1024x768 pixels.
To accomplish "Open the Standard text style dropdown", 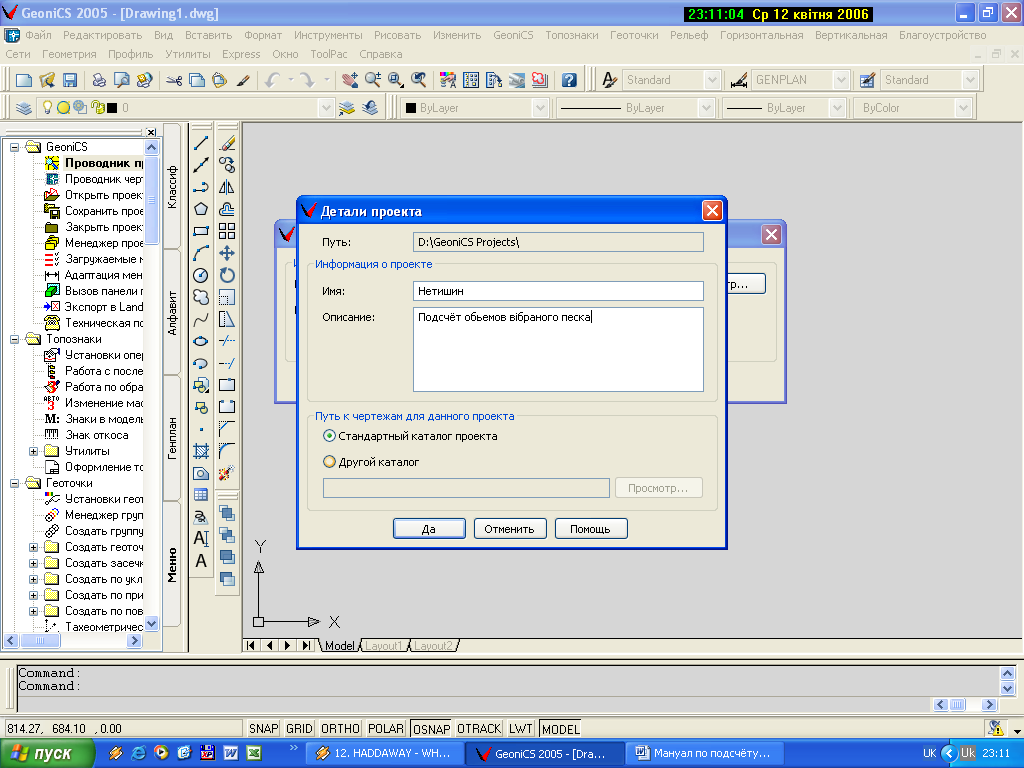I will point(712,80).
